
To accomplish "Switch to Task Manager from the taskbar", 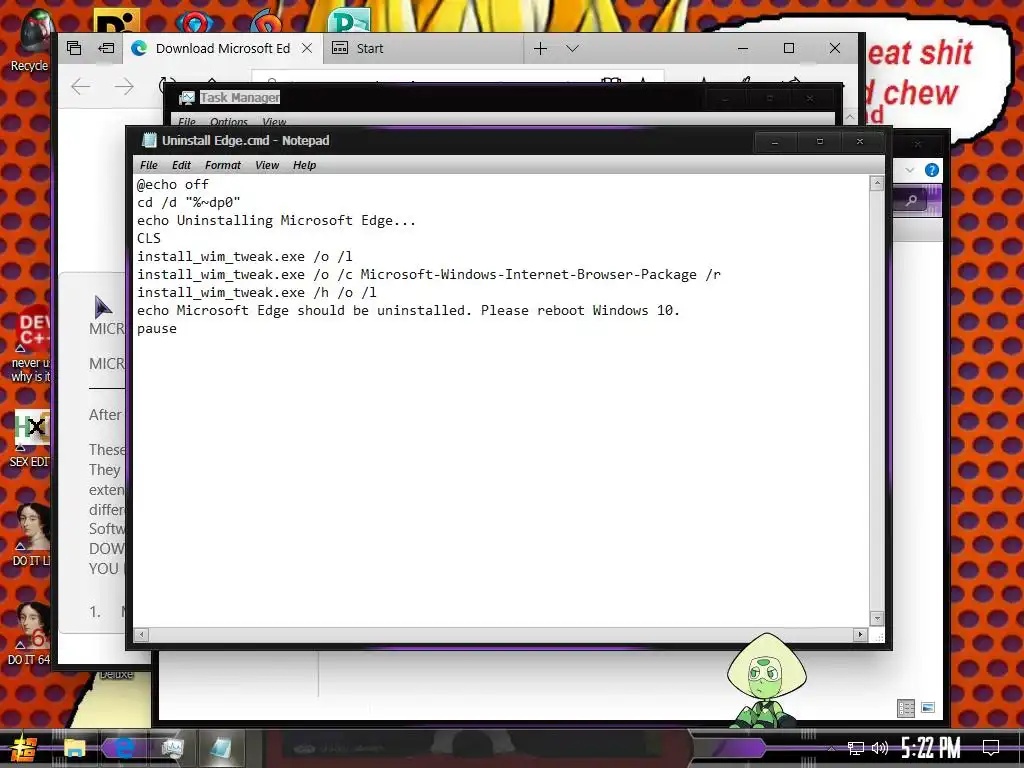I will click(x=172, y=748).
